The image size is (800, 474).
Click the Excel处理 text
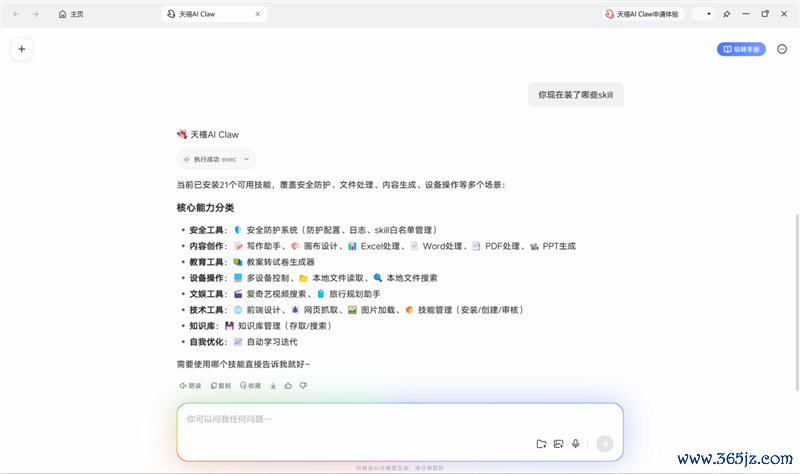click(380, 246)
